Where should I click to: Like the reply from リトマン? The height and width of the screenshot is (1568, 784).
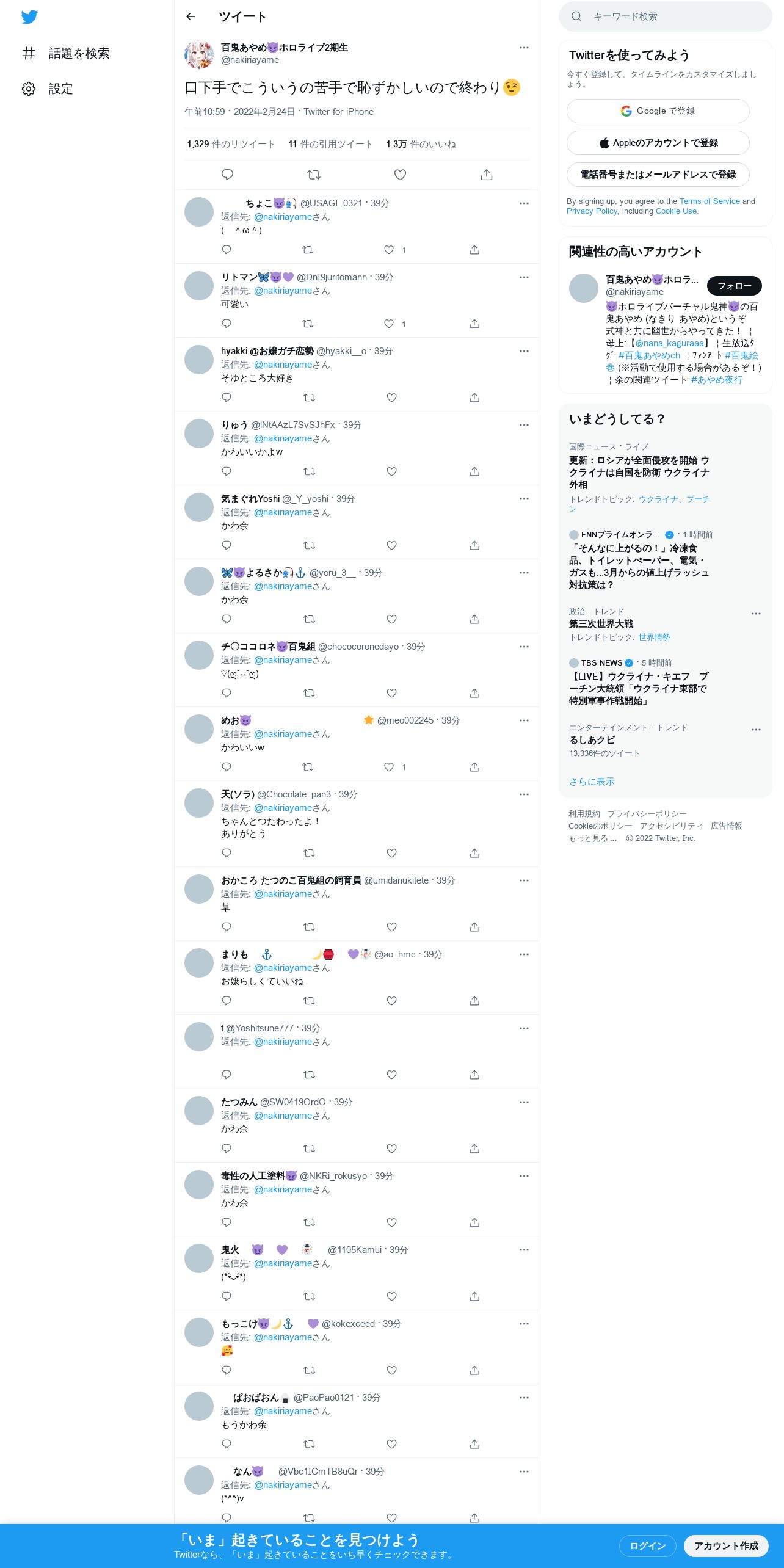pos(389,324)
